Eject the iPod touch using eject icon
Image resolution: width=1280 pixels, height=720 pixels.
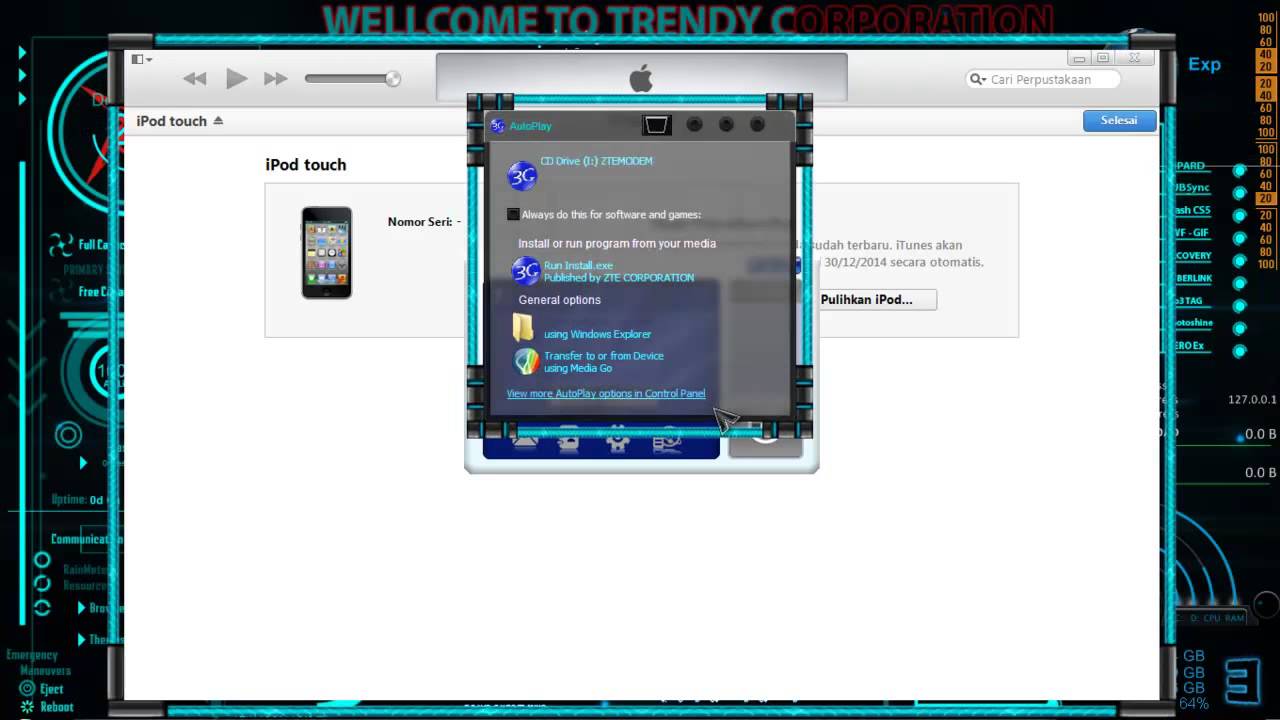pyautogui.click(x=218, y=121)
